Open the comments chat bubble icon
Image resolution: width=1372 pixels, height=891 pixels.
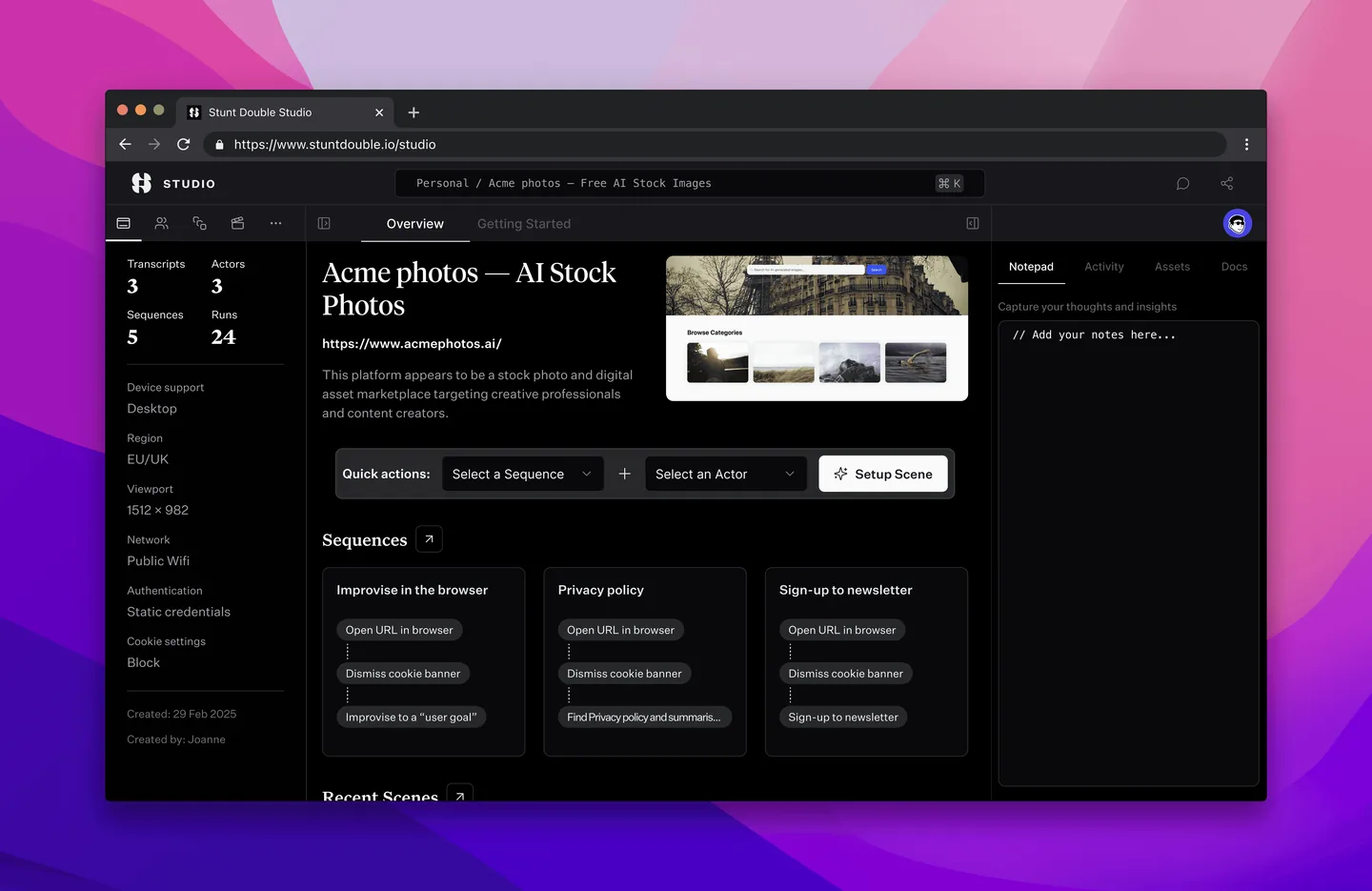pos(1182,184)
